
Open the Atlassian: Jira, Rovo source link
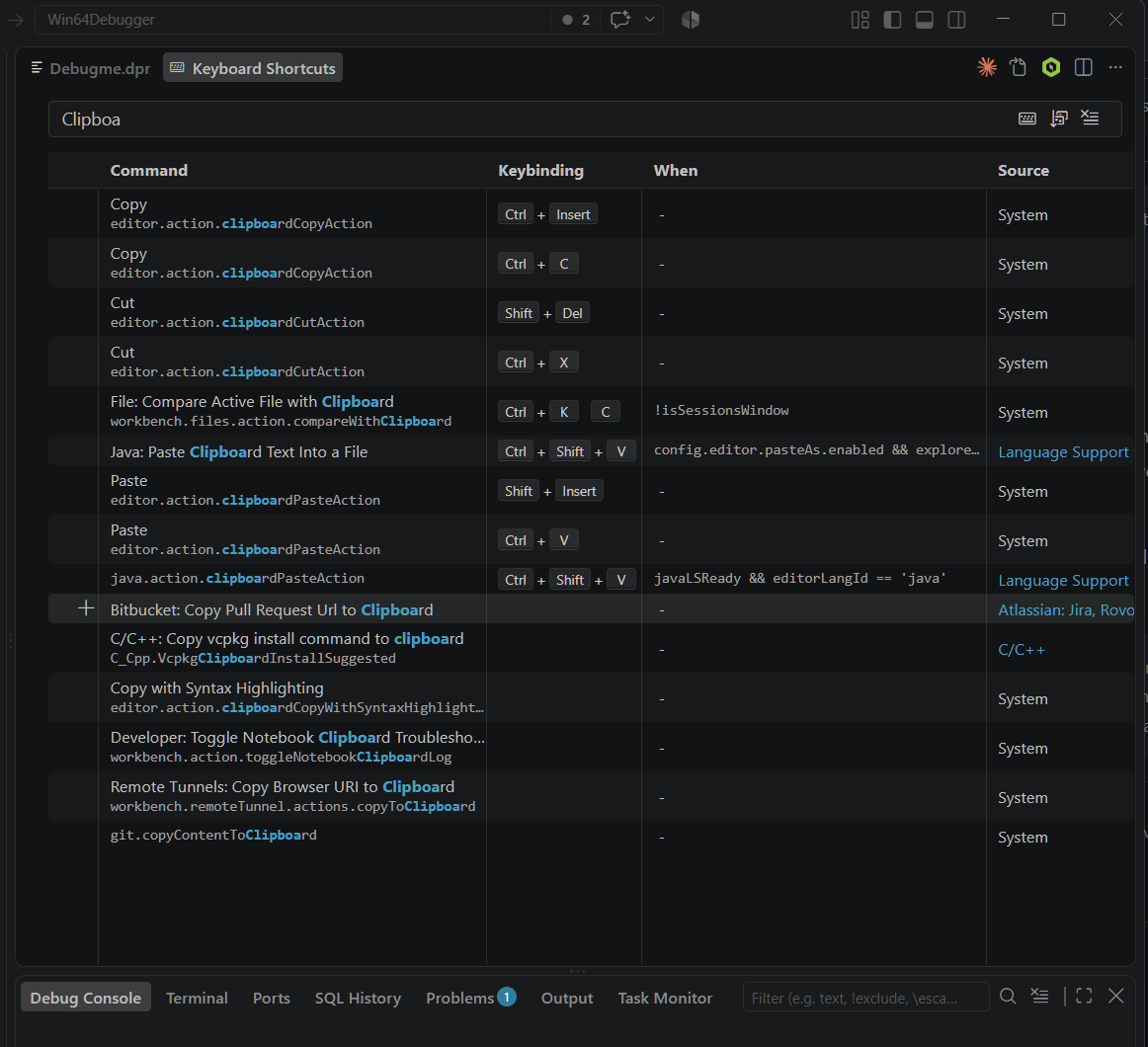click(1065, 609)
